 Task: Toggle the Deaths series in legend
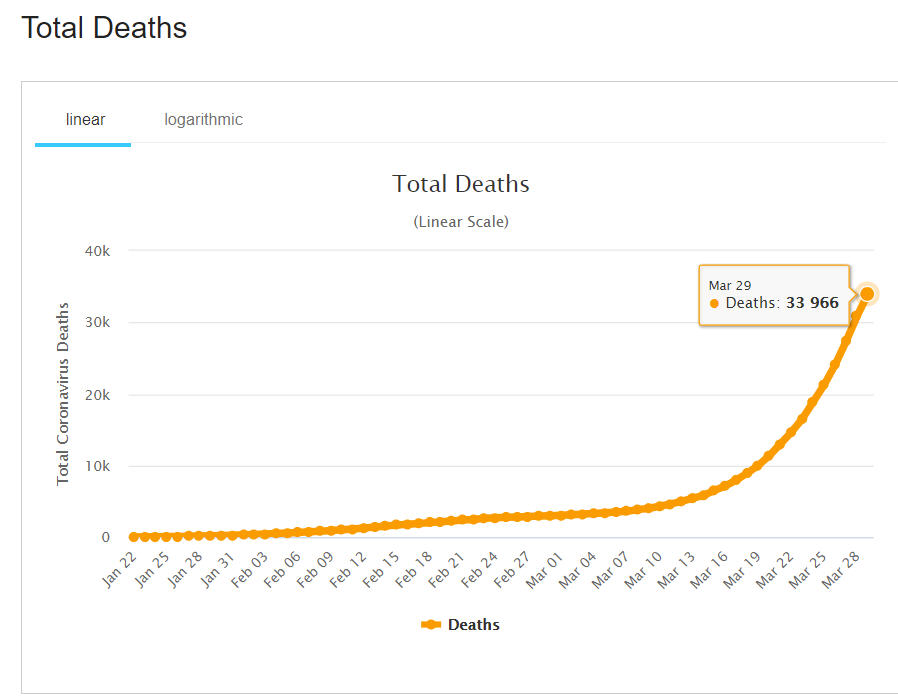[x=473, y=625]
